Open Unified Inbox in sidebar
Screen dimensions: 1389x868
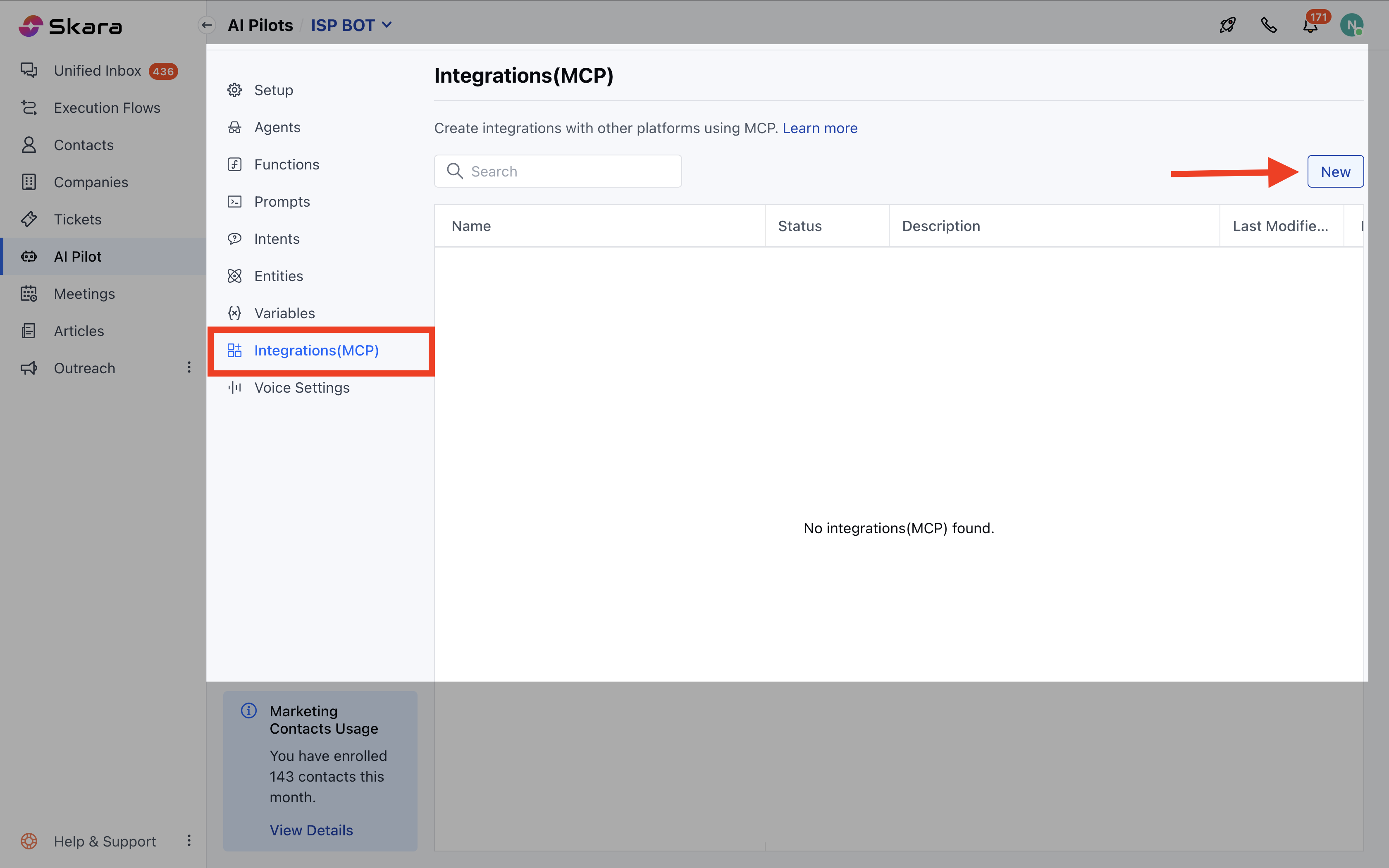[98, 71]
